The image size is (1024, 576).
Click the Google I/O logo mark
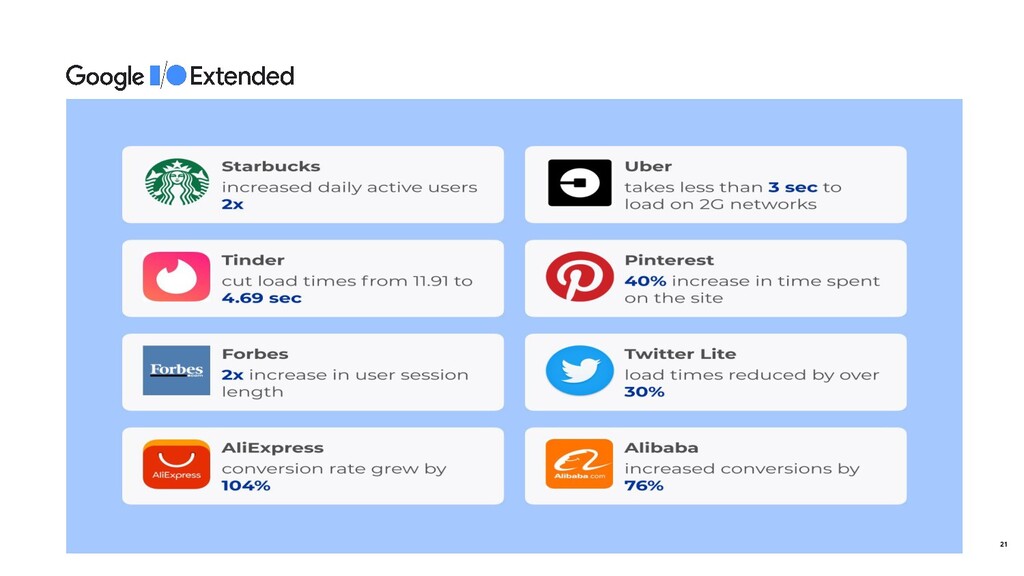coord(168,75)
